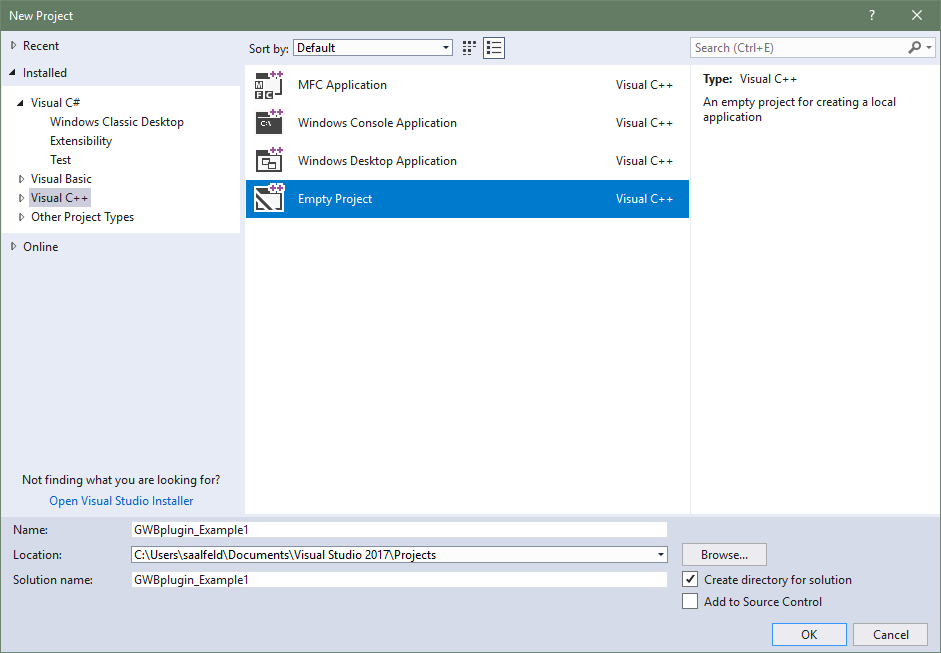The height and width of the screenshot is (653, 941).
Task: Open the dialog help question mark
Action: click(x=871, y=16)
